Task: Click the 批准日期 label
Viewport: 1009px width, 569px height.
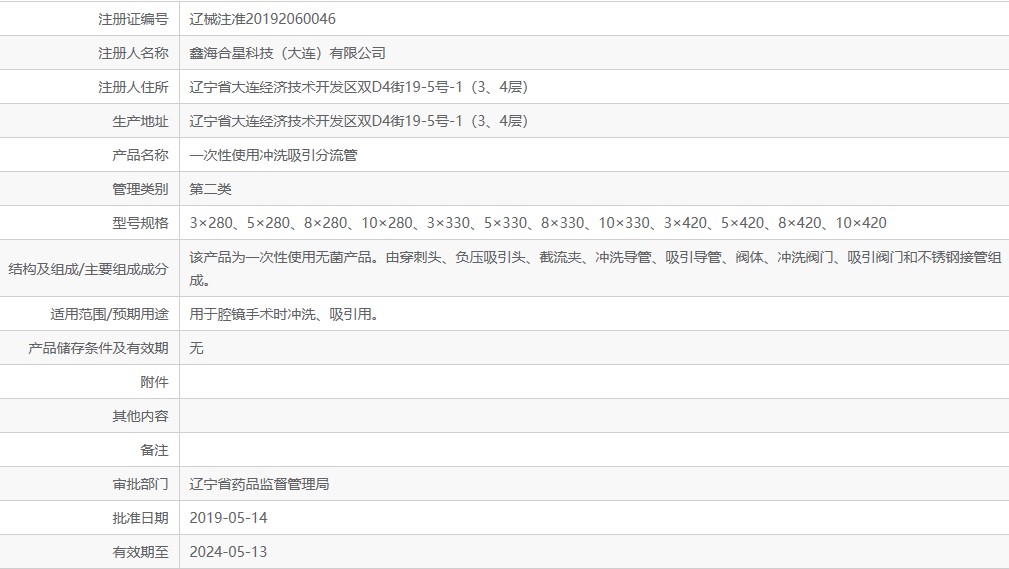Action: pyautogui.click(x=140, y=518)
